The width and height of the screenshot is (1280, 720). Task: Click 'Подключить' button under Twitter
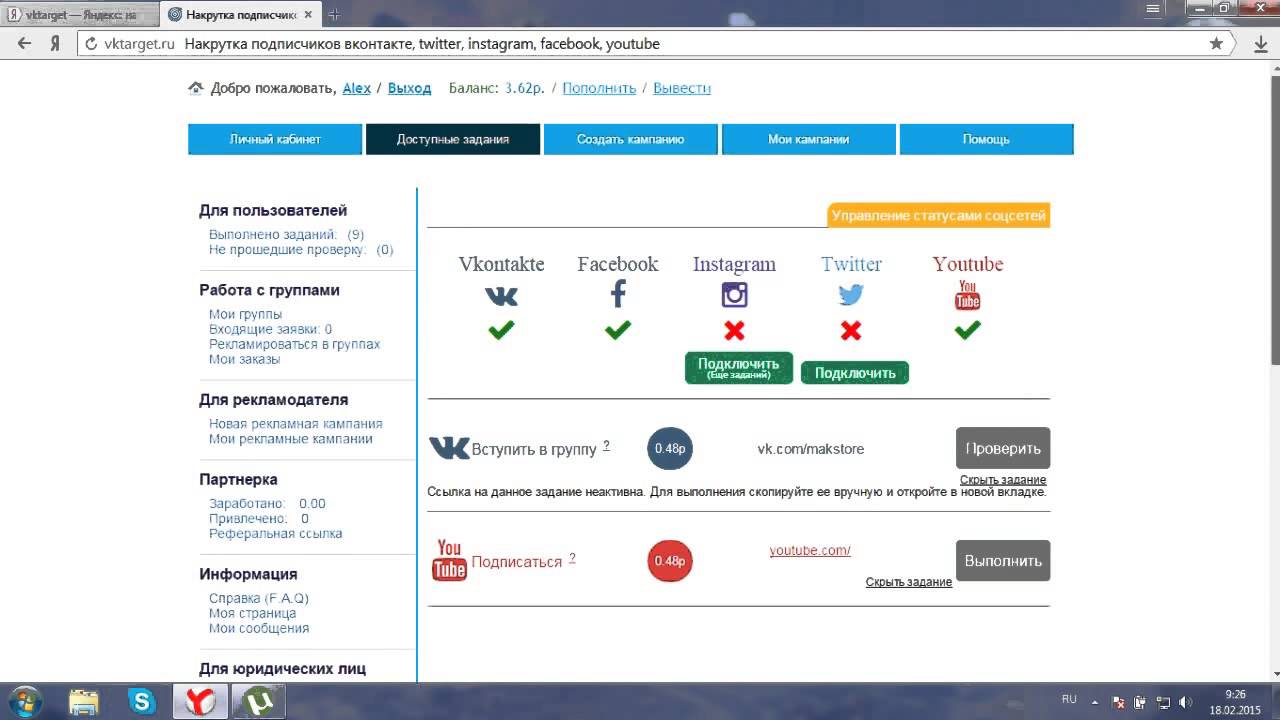click(x=855, y=373)
